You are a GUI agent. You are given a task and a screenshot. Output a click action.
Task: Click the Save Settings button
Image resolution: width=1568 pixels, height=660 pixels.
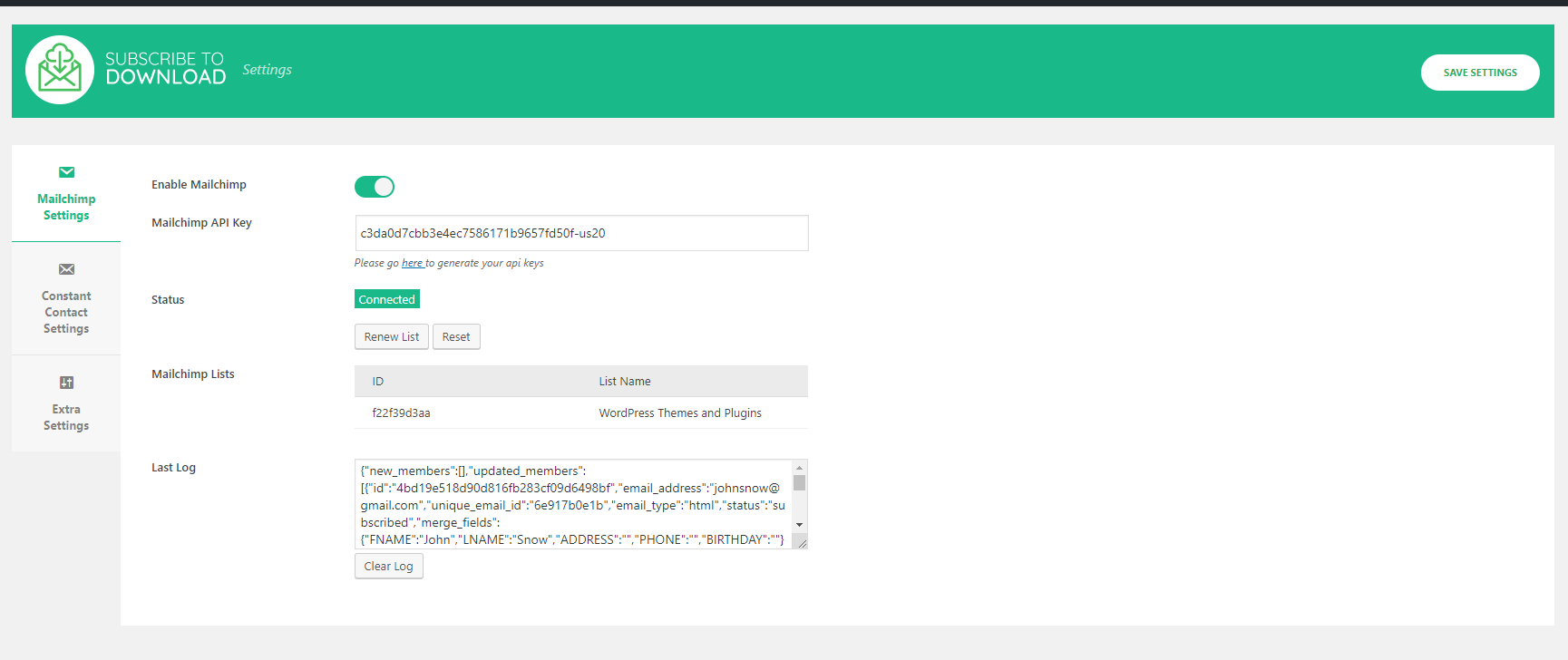click(1480, 73)
